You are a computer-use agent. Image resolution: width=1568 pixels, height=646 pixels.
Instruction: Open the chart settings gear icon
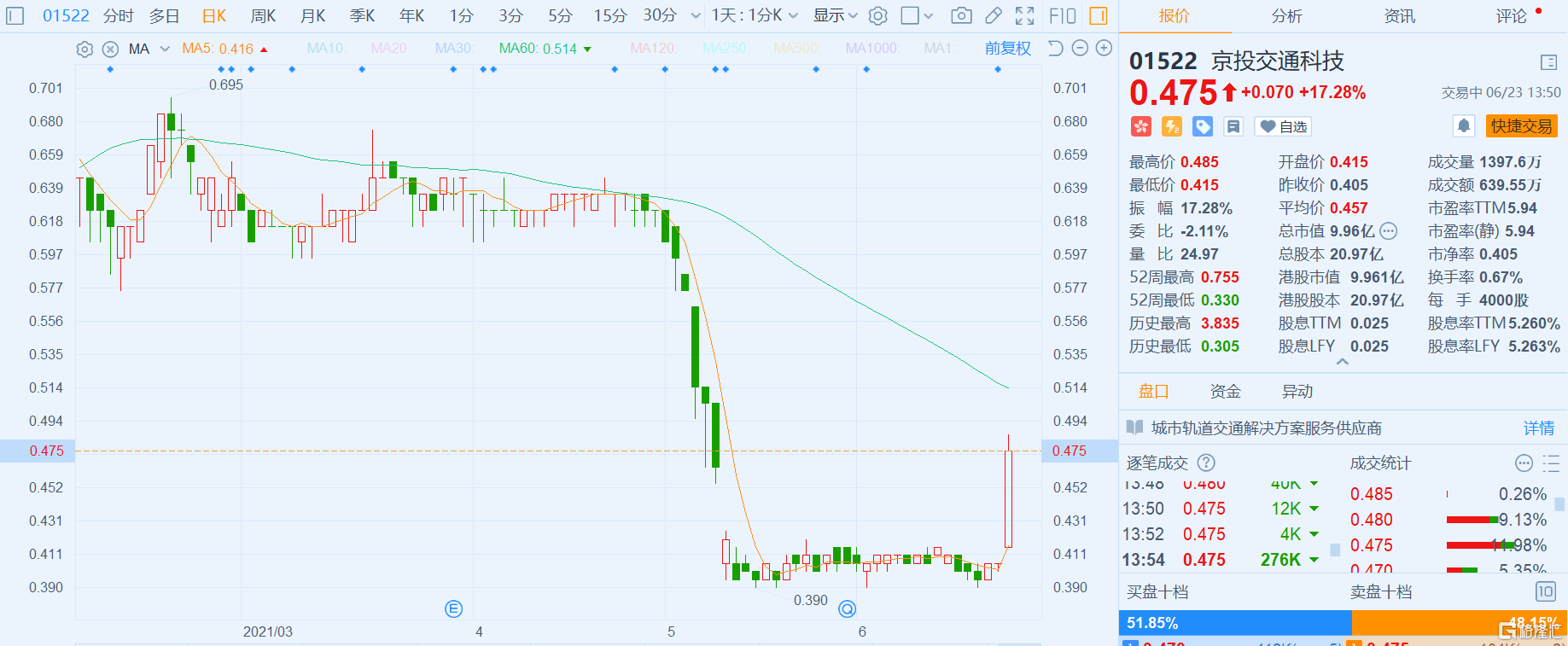pos(877,15)
